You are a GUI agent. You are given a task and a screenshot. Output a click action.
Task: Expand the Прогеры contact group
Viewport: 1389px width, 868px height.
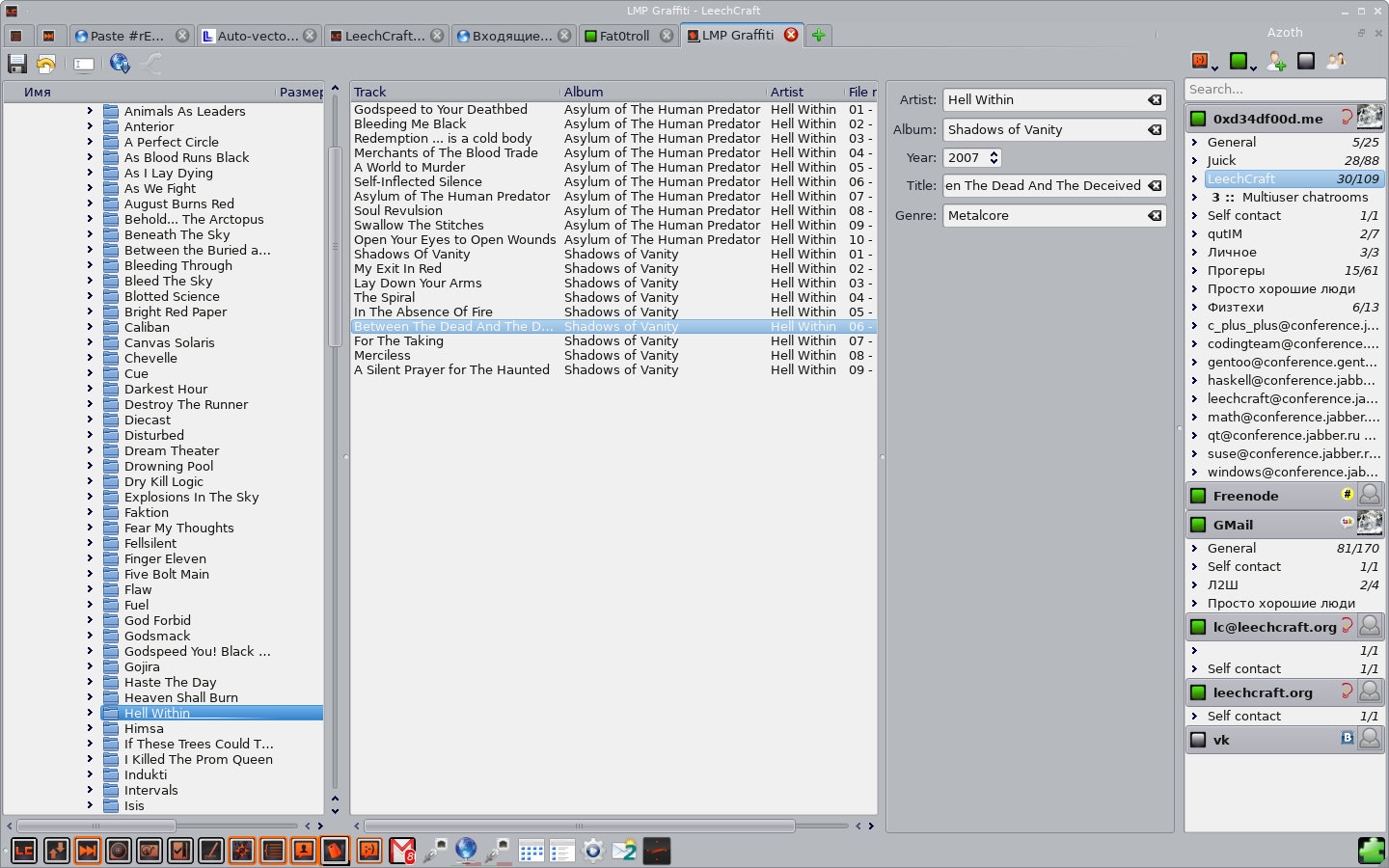coord(1194,270)
